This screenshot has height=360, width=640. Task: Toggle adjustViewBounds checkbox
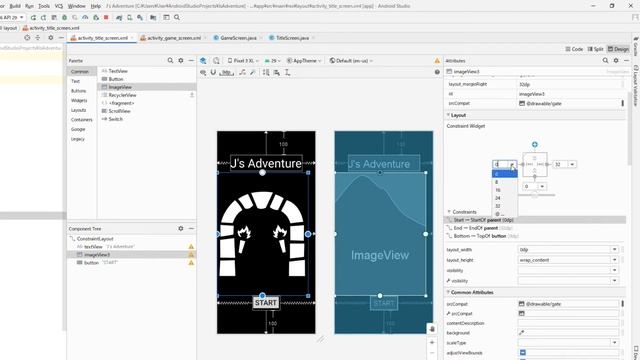pyautogui.click(x=522, y=352)
